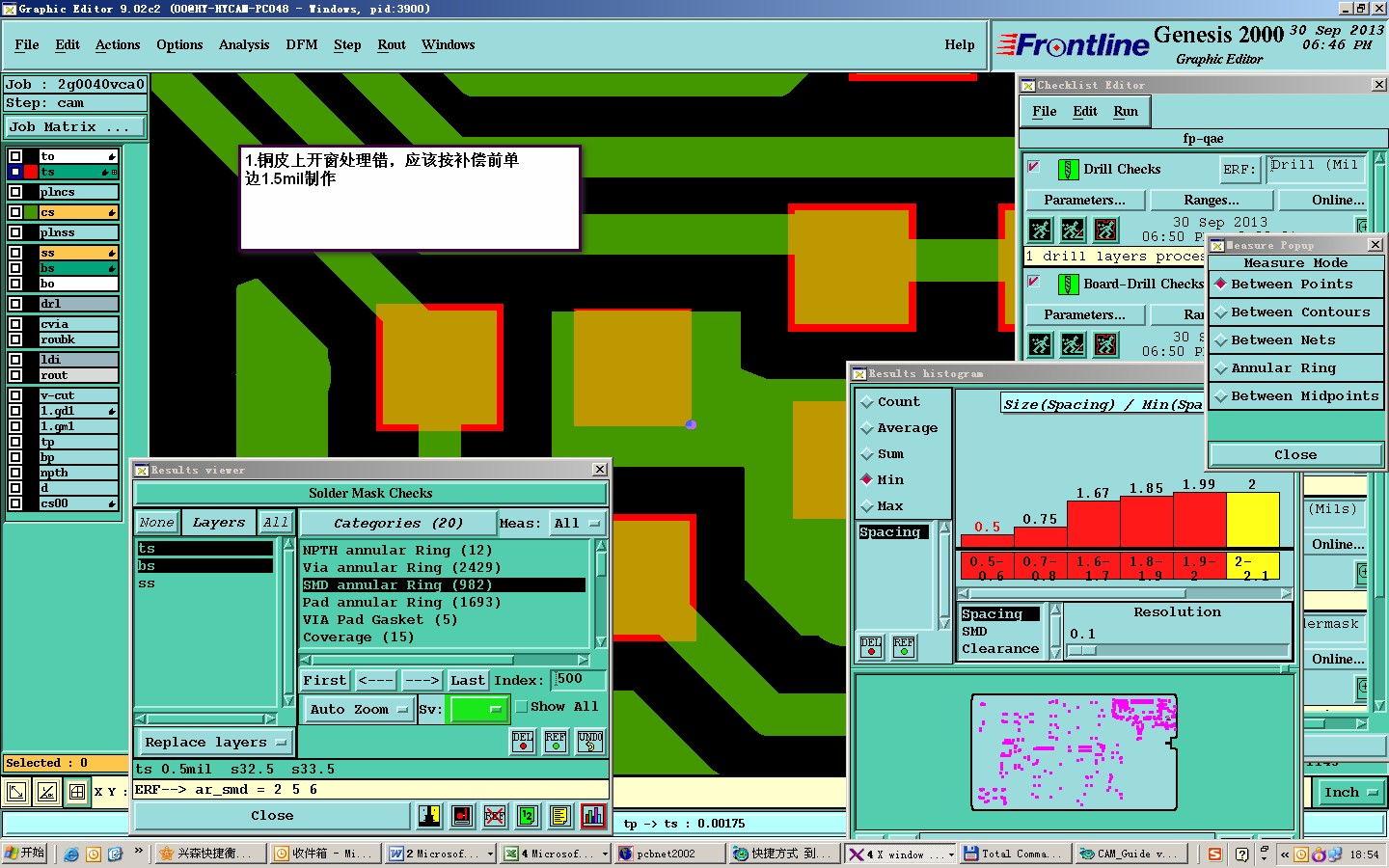This screenshot has width=1389, height=868.
Task: Open the DFM menu
Action: click(302, 45)
